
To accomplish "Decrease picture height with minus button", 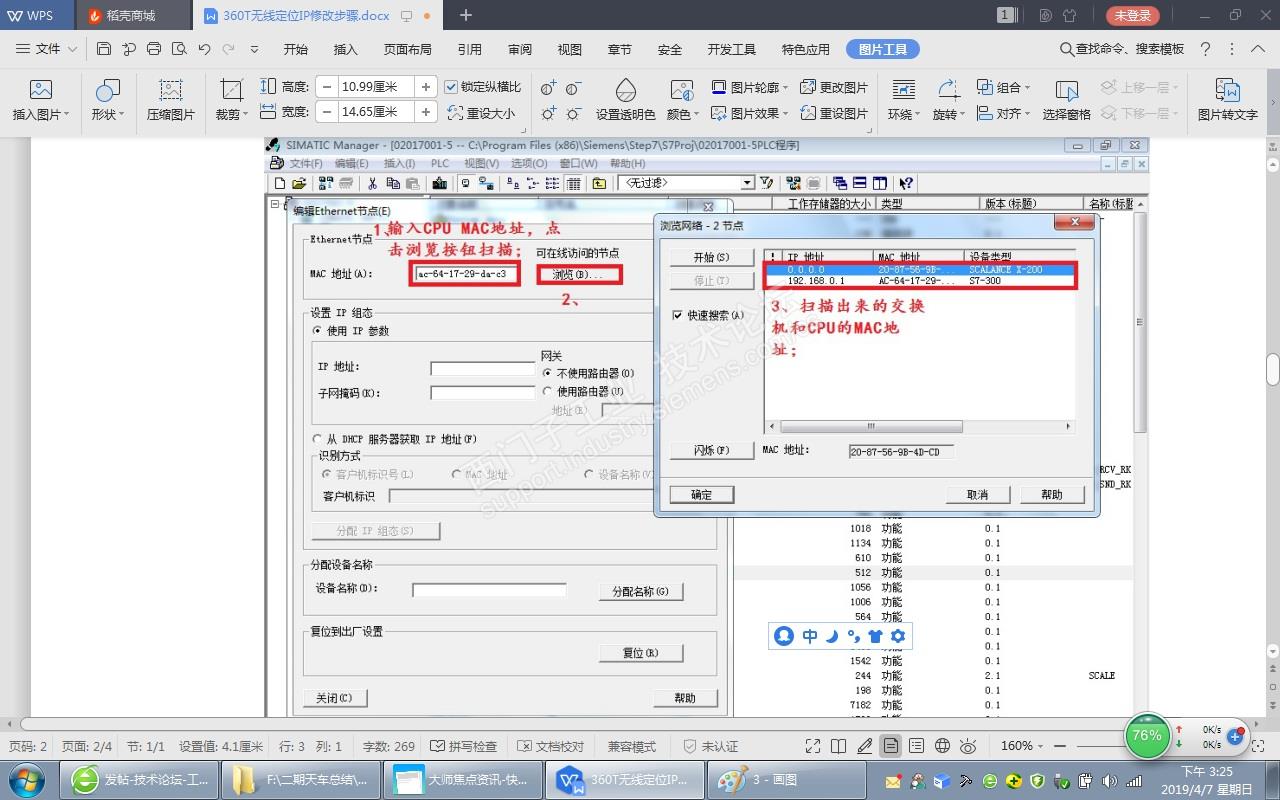I will [325, 87].
